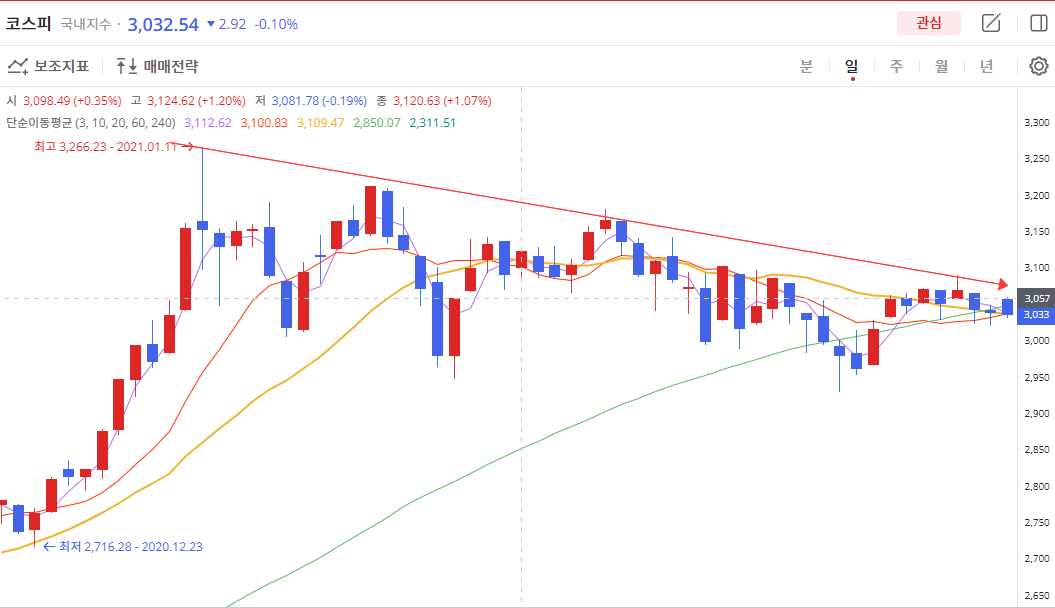The image size is (1055, 608).
Task: Toggle the split panel layout icon
Action: [1040, 24]
